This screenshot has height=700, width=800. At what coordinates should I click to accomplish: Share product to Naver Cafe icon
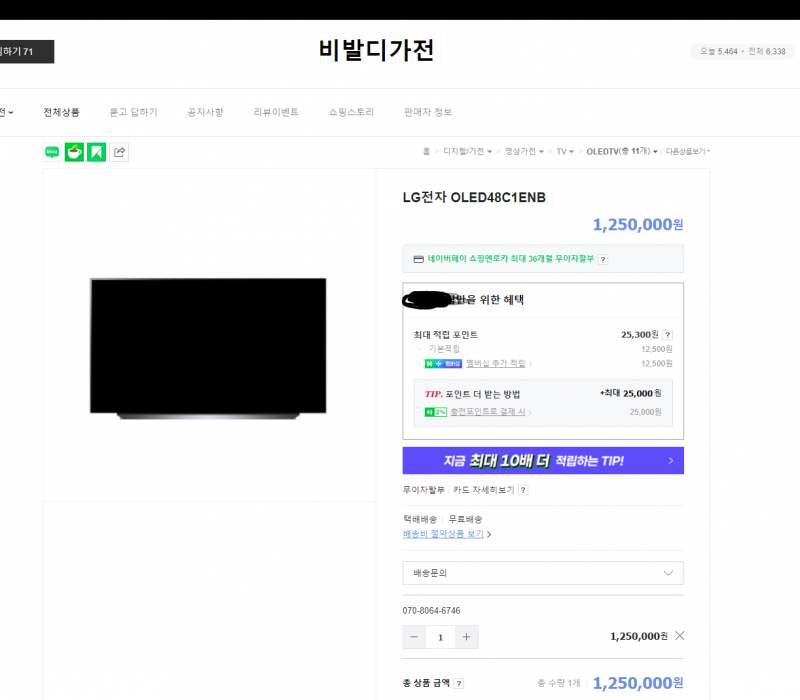pos(74,152)
